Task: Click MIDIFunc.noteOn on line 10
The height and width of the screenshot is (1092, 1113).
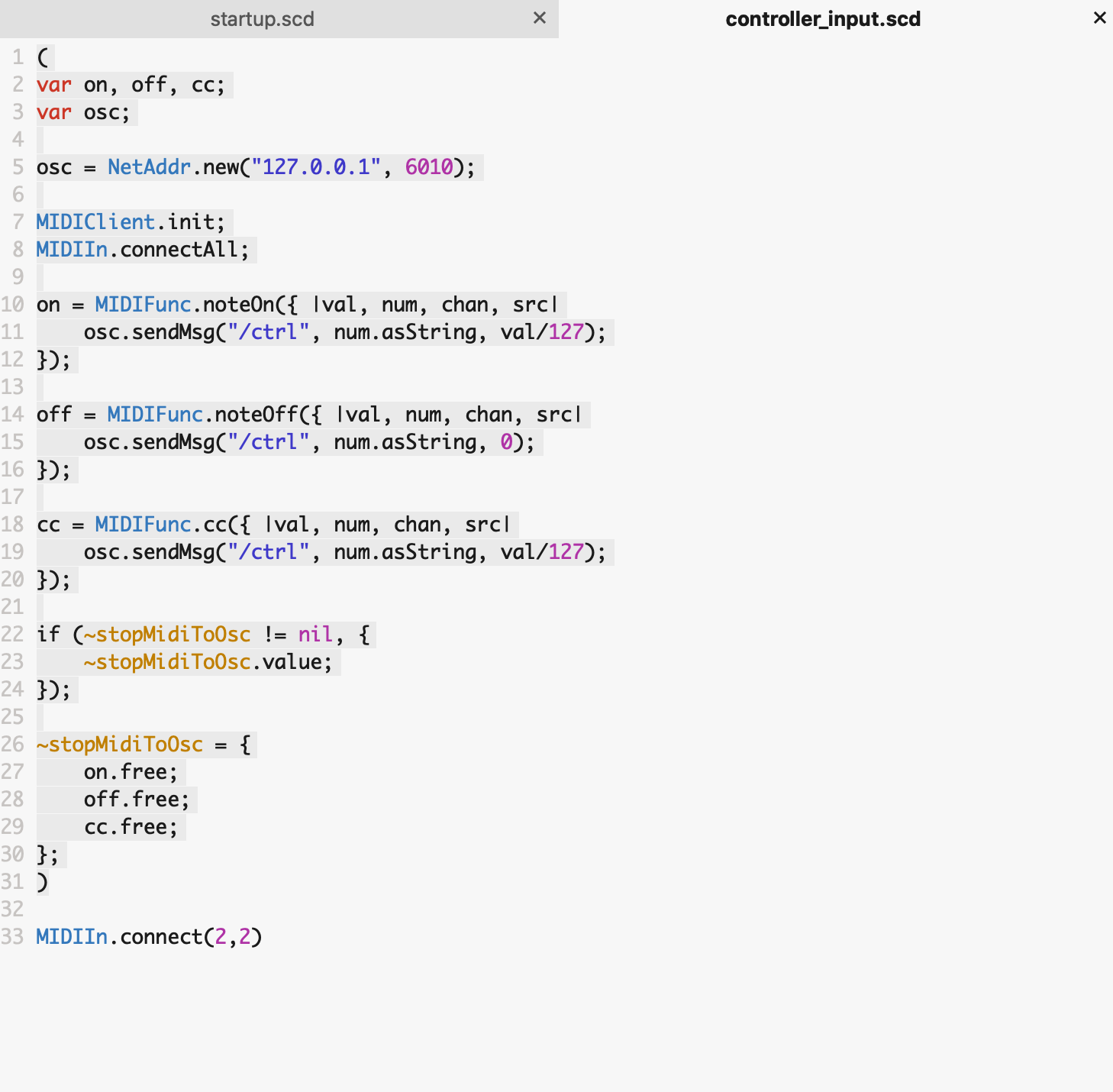Action: point(184,305)
